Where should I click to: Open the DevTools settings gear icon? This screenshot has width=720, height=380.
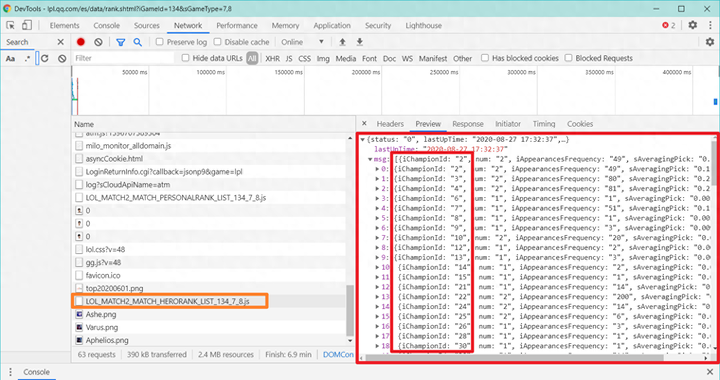point(692,25)
